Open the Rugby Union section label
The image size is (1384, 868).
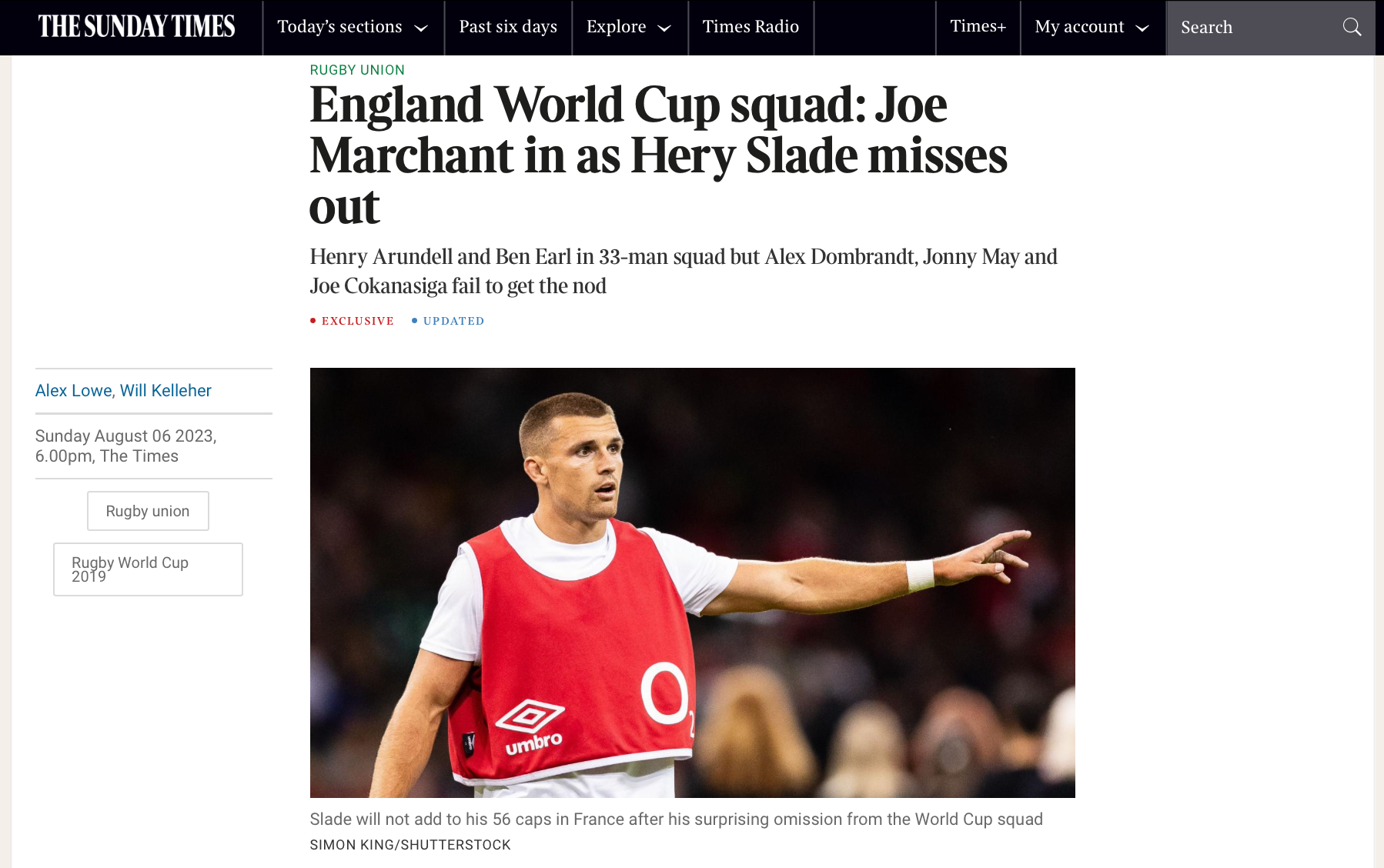pos(357,70)
